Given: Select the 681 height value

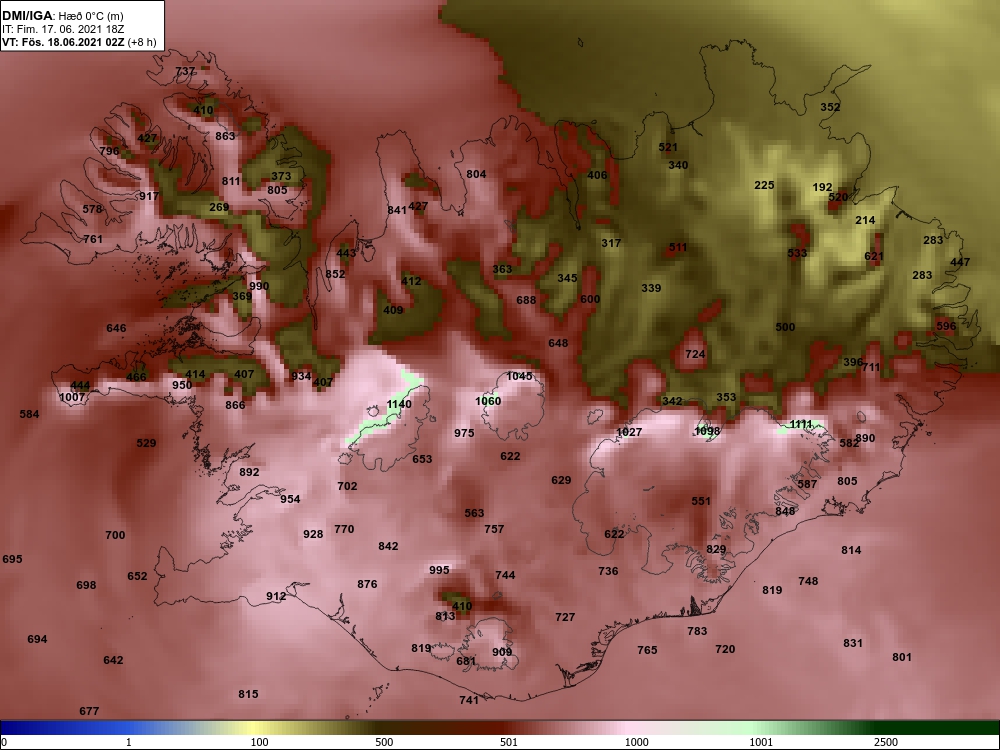Looking at the screenshot, I should (x=466, y=661).
